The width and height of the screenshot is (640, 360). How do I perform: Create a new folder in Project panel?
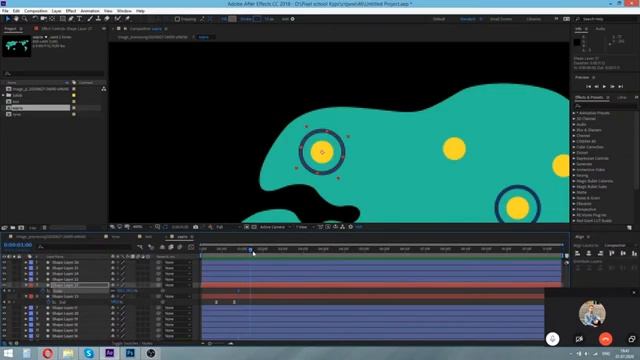[x=13, y=228]
